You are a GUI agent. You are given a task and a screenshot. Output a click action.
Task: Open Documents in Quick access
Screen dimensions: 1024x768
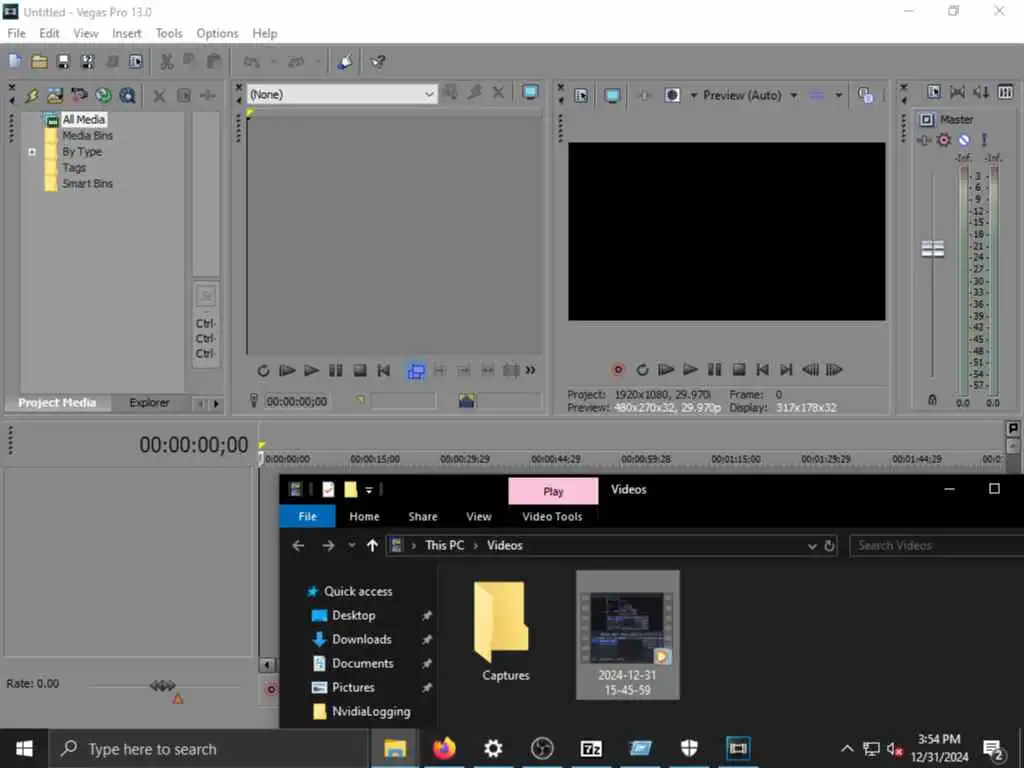362,664
